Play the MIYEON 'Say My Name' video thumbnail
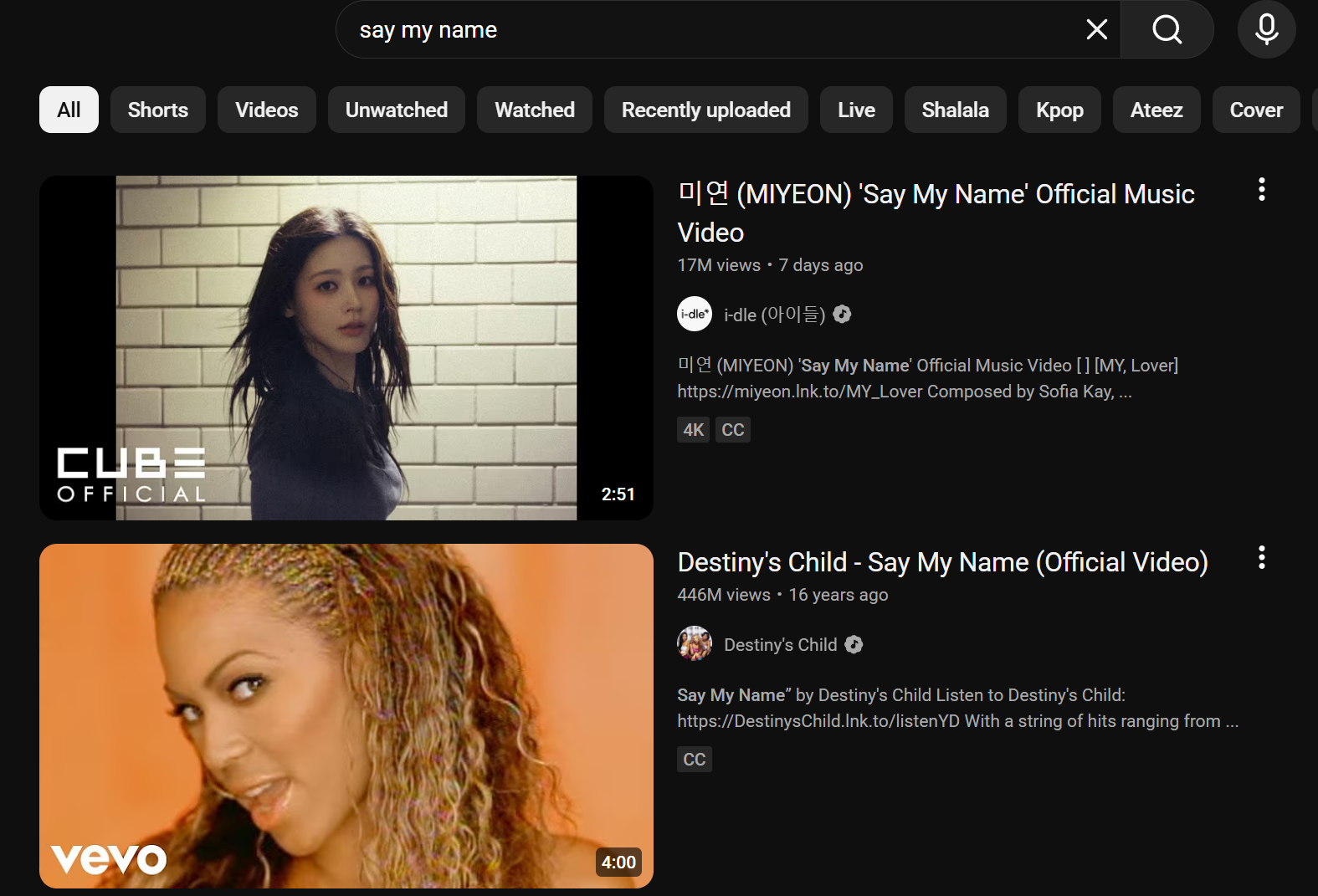Image resolution: width=1318 pixels, height=896 pixels. pos(346,348)
